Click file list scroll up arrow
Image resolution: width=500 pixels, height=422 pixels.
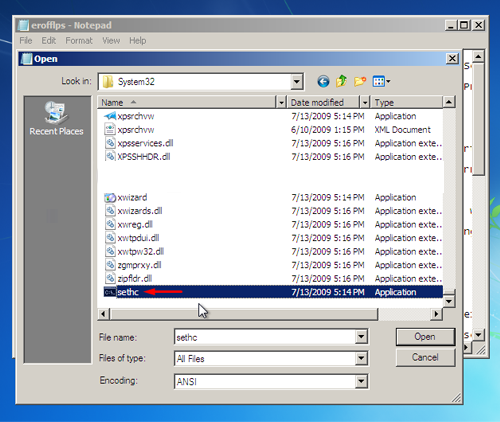449,102
